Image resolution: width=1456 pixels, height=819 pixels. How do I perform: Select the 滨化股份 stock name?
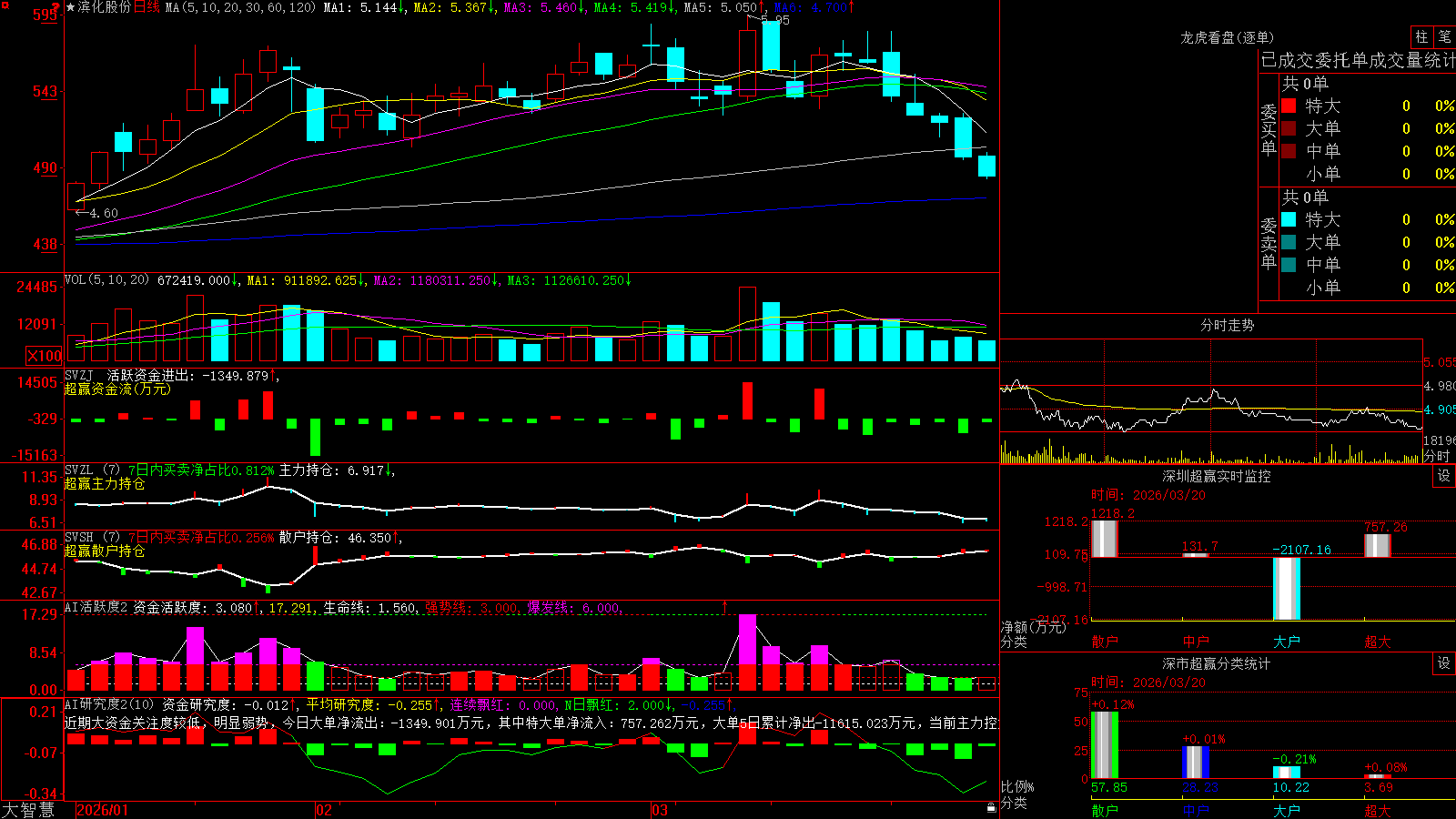105,7
